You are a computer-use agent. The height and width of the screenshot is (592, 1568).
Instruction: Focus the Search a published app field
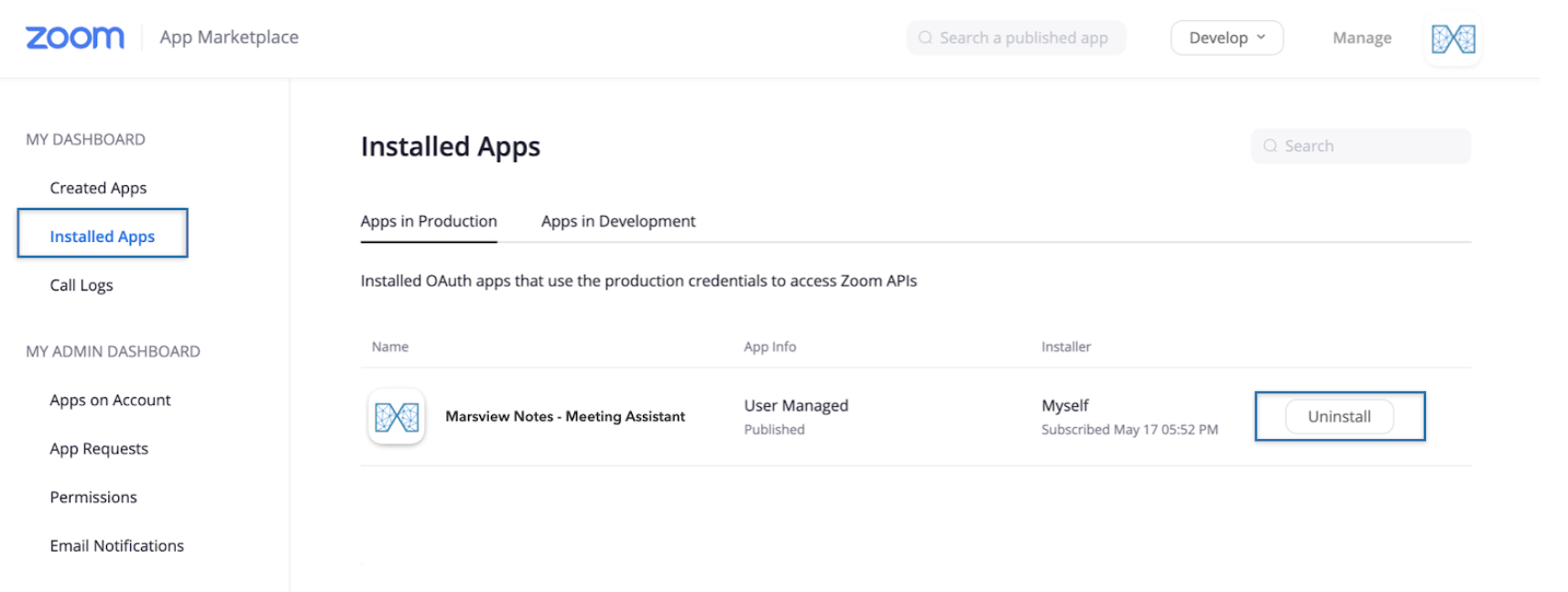[1016, 38]
